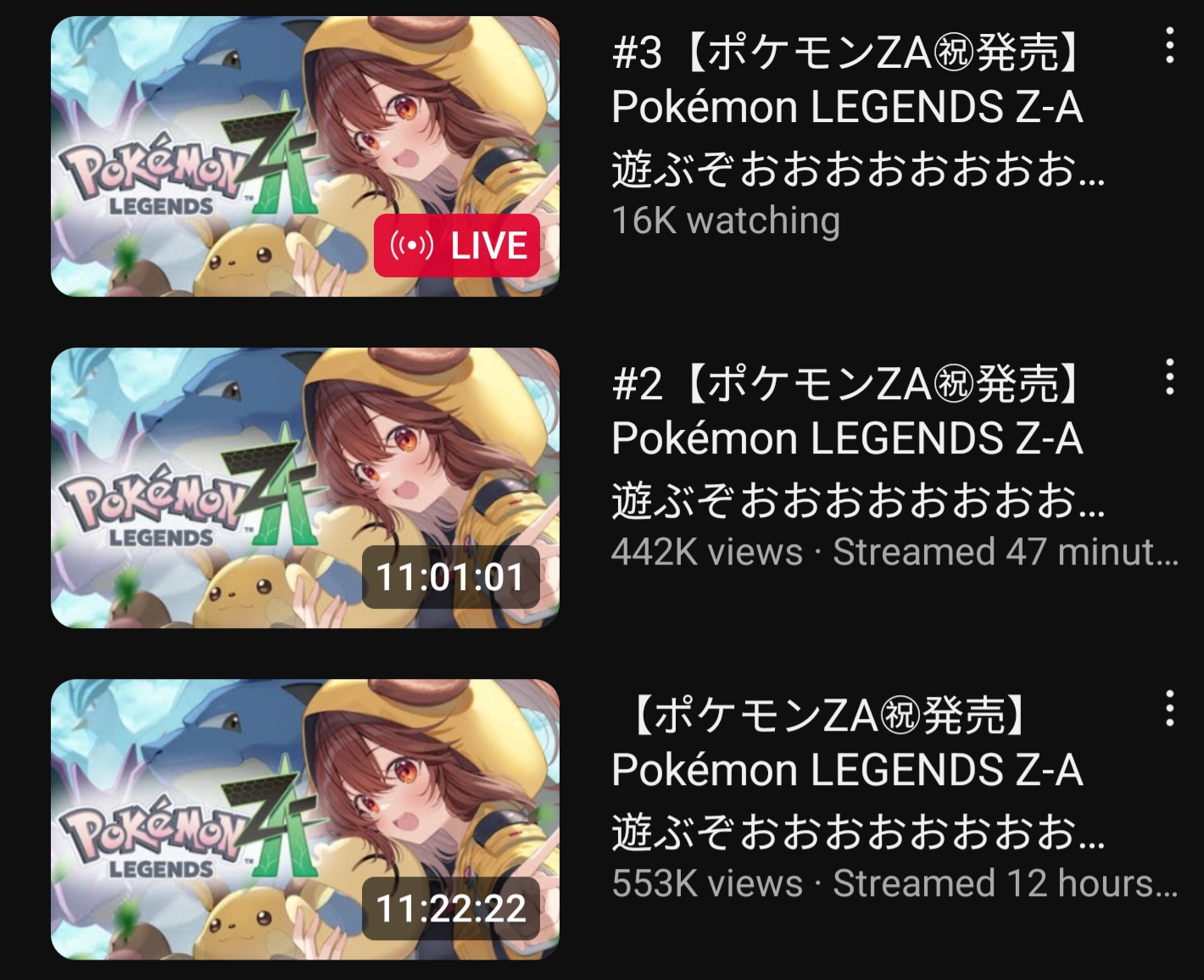
Task: Click the 11:01:01 duration badge
Action: 450,577
